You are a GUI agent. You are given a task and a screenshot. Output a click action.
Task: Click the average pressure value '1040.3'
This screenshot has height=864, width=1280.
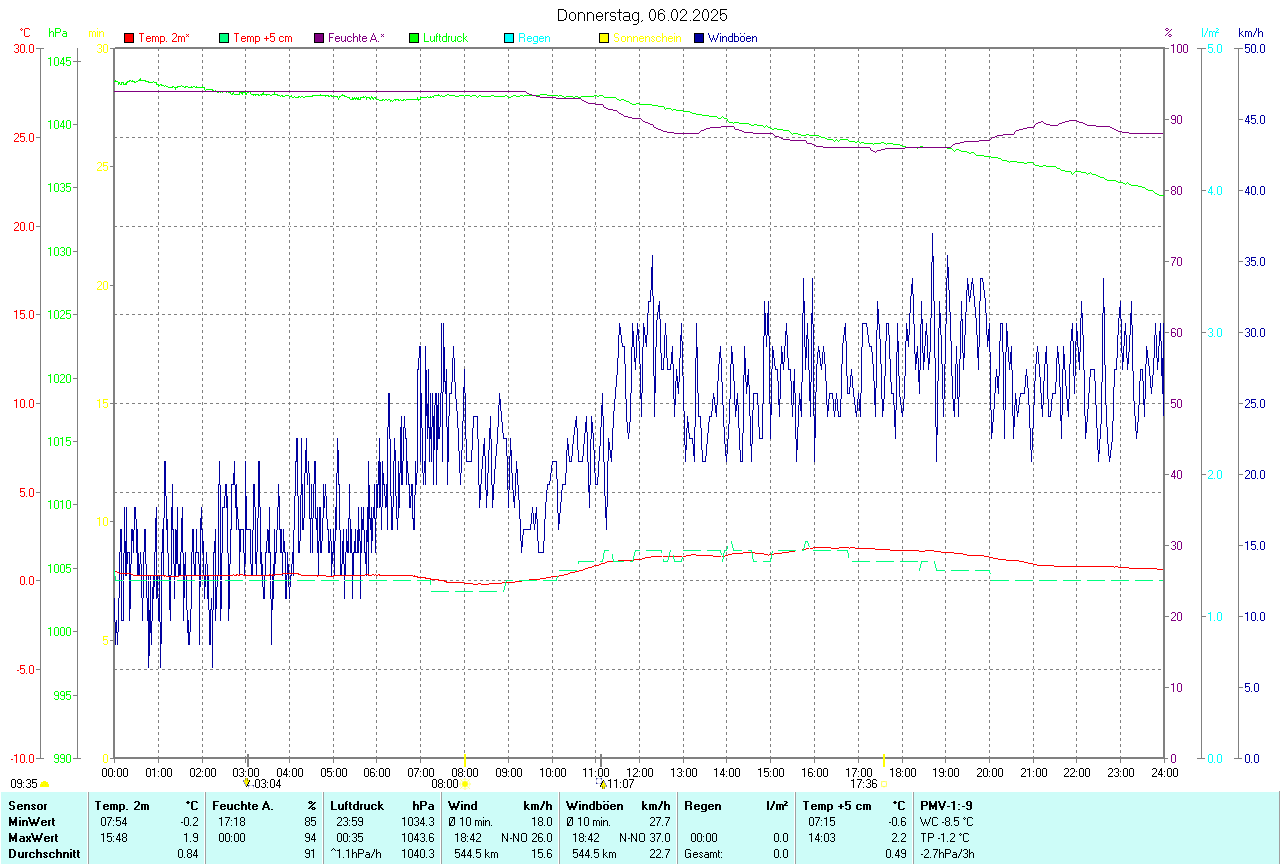[416, 854]
